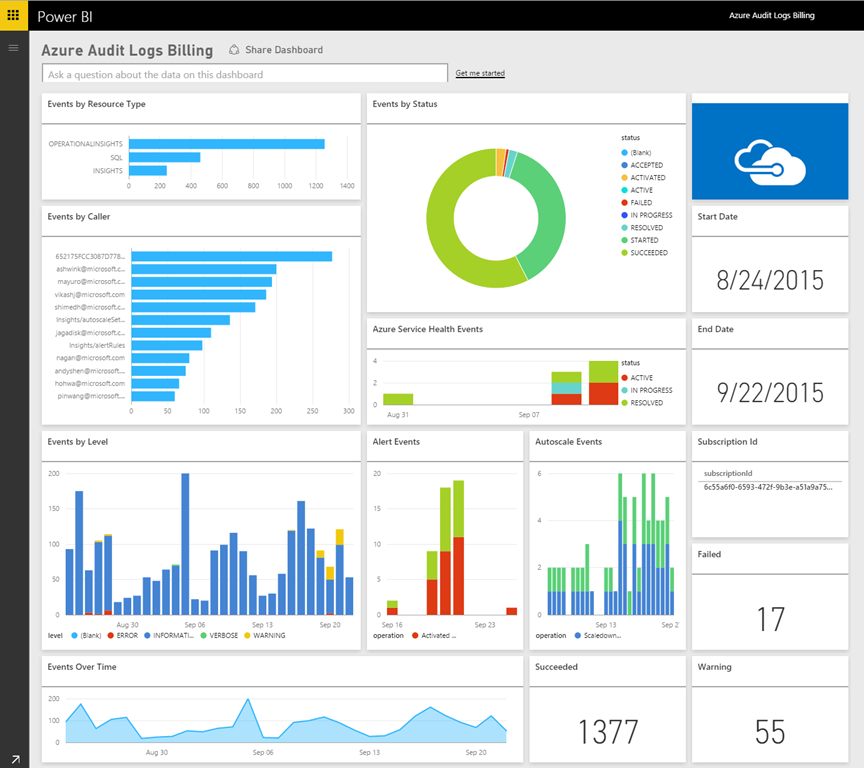This screenshot has width=864, height=768.
Task: Click the Q&A question input box
Action: click(245, 73)
